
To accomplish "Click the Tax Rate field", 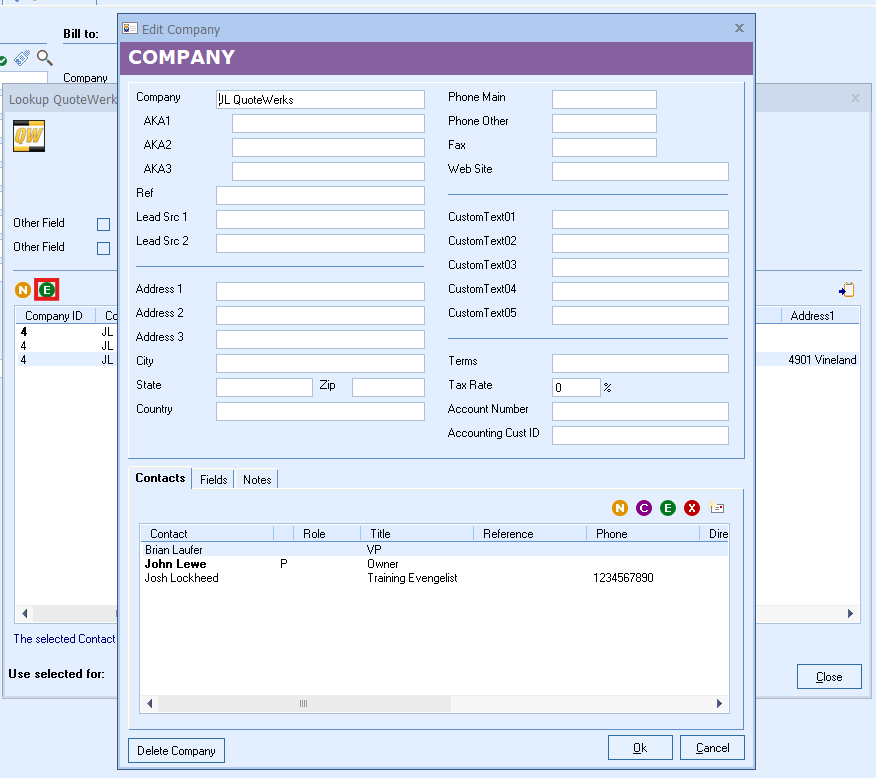I will 577,388.
